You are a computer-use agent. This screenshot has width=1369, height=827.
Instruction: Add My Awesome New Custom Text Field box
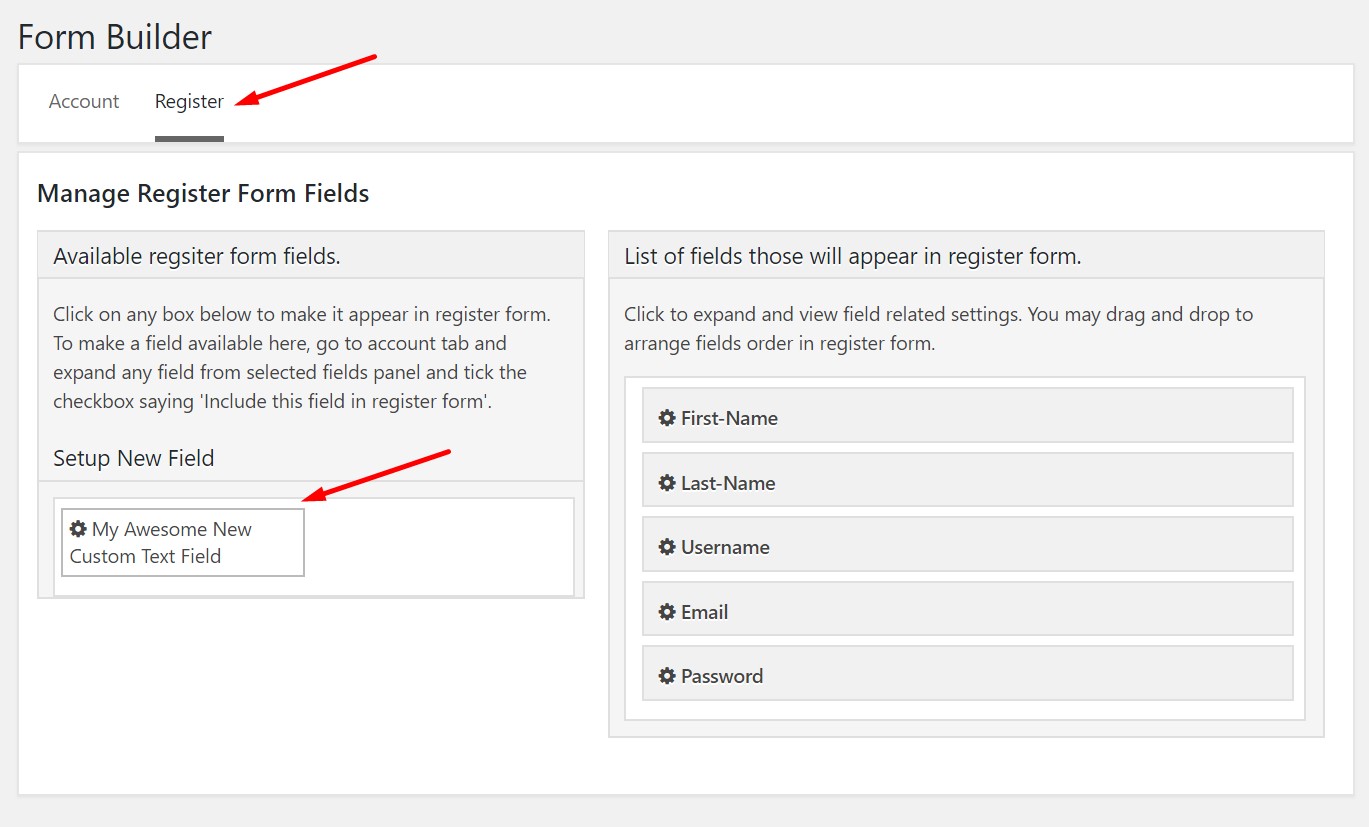(x=183, y=543)
